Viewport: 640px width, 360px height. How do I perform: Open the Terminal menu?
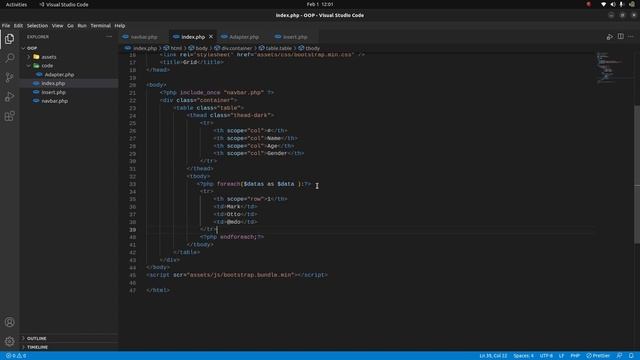[100, 26]
